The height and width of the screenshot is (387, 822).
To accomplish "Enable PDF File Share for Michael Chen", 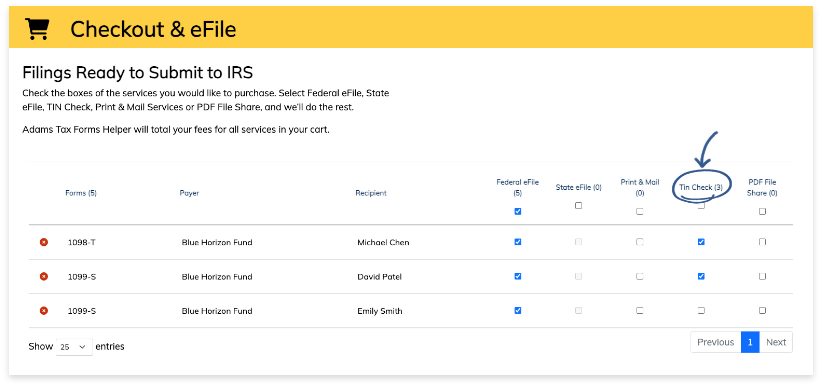I will pos(762,242).
